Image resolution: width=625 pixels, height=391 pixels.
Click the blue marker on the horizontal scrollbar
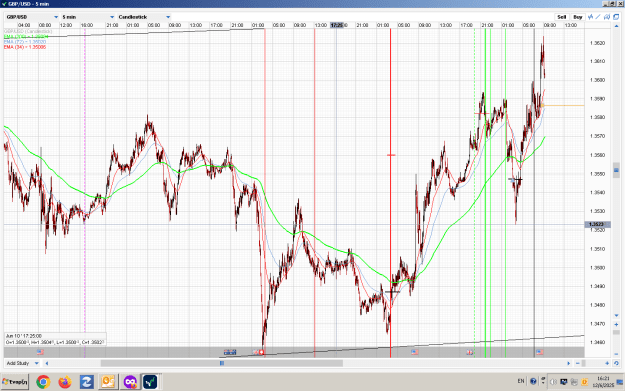[x=222, y=363]
